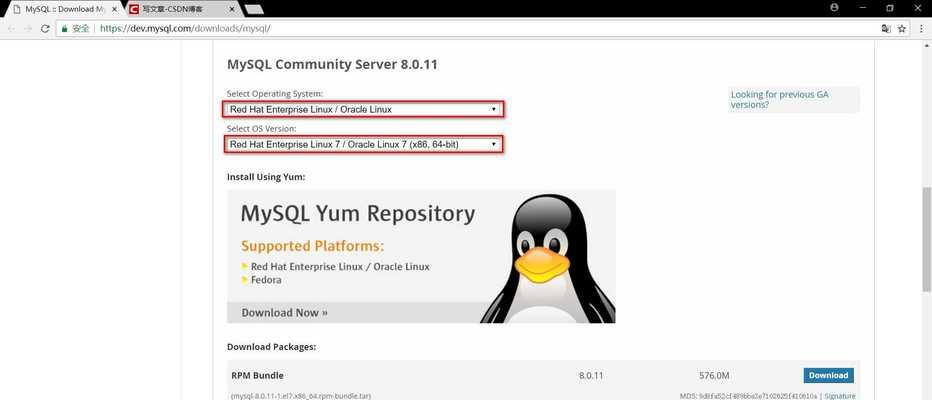Click the Install Using Yum label

pyautogui.click(x=266, y=177)
